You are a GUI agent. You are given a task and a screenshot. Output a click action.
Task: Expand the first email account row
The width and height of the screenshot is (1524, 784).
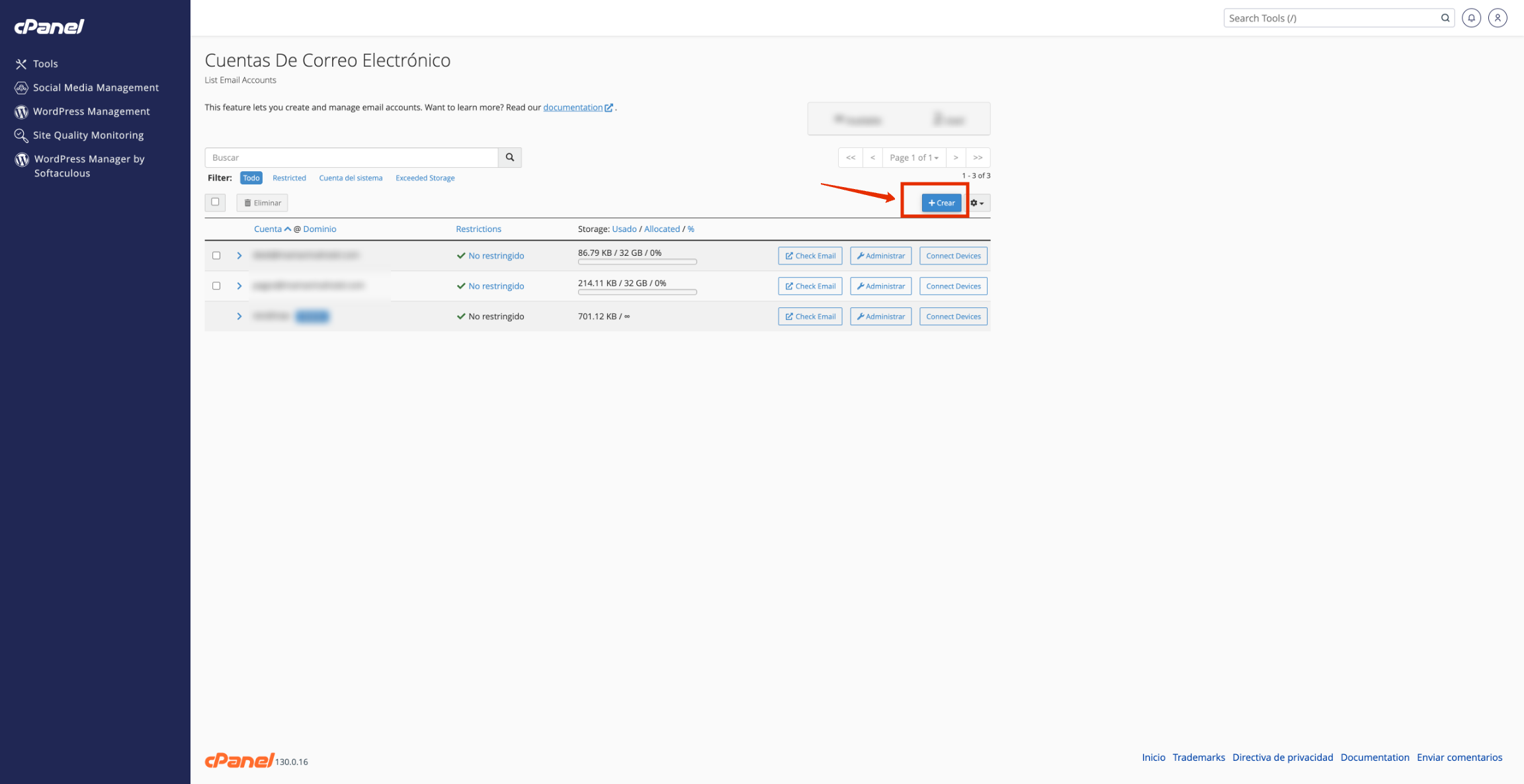(239, 255)
